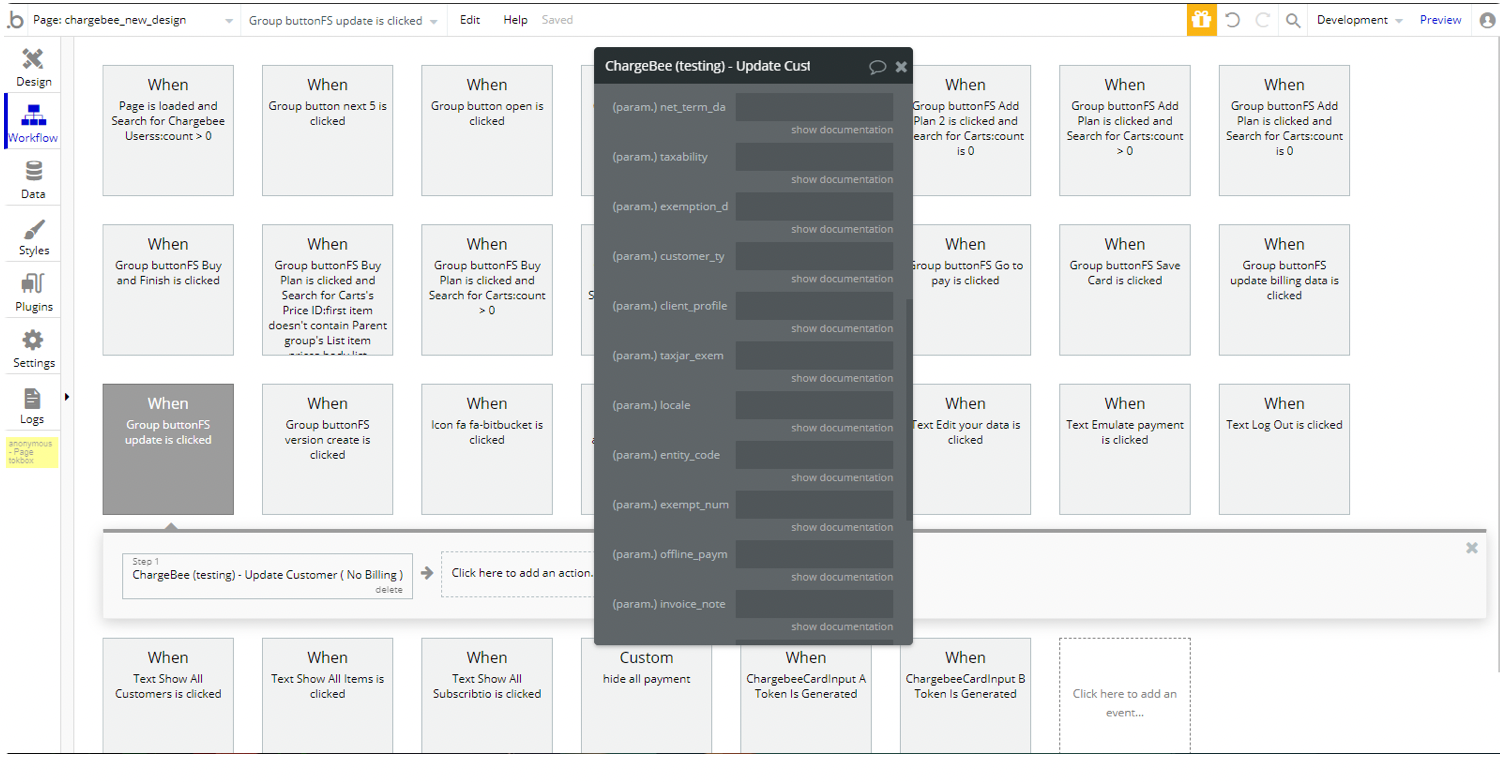Expand sidebar with small arrow beside Logs
The image size is (1500, 782).
(x=67, y=397)
